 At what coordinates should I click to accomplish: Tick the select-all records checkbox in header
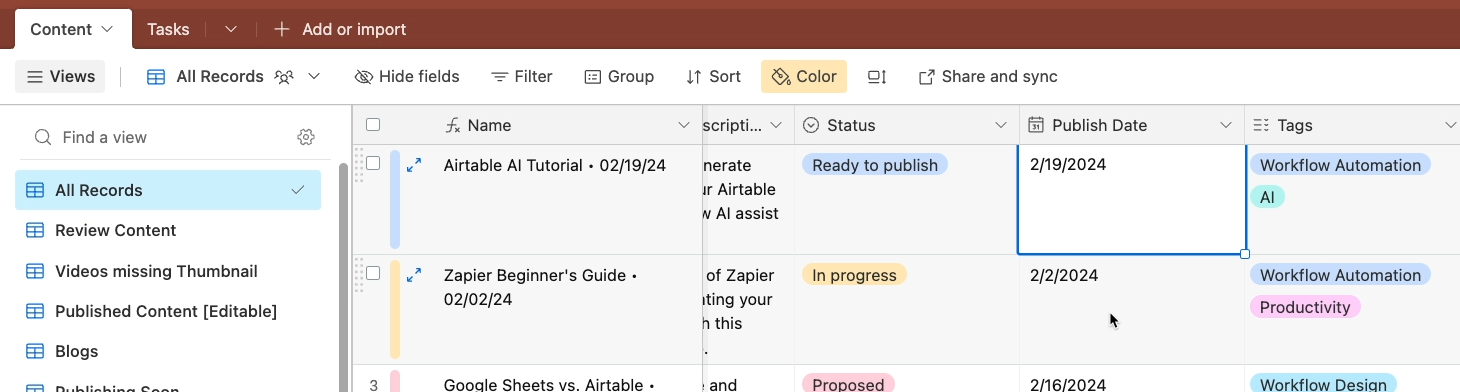[373, 125]
